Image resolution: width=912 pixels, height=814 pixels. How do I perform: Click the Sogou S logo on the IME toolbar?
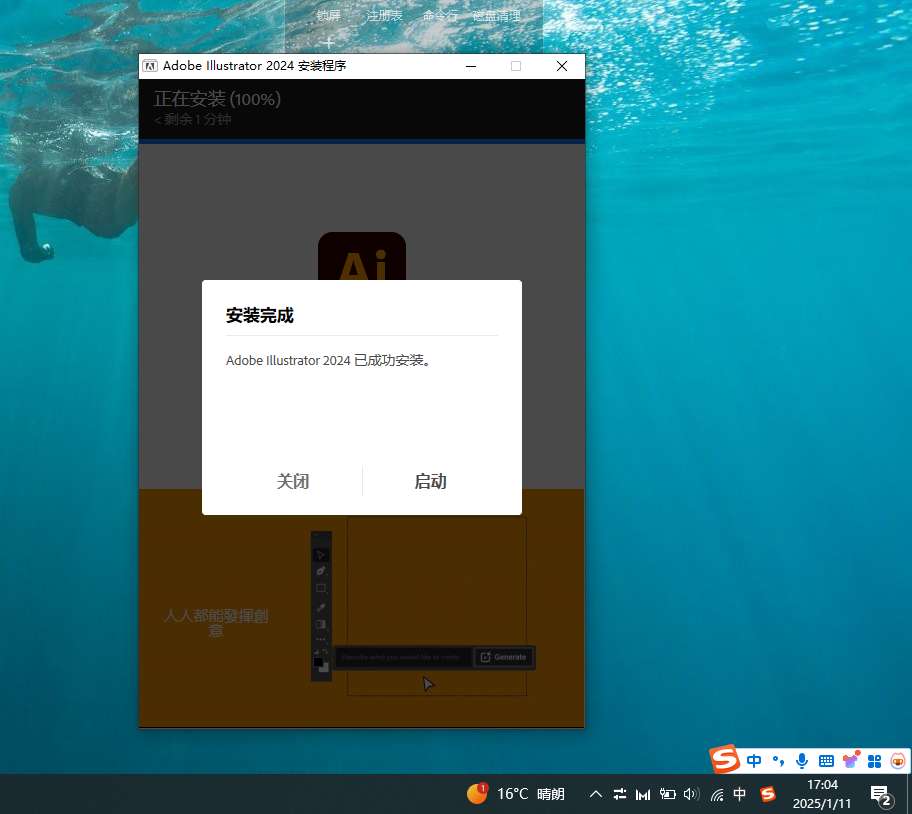(x=725, y=759)
